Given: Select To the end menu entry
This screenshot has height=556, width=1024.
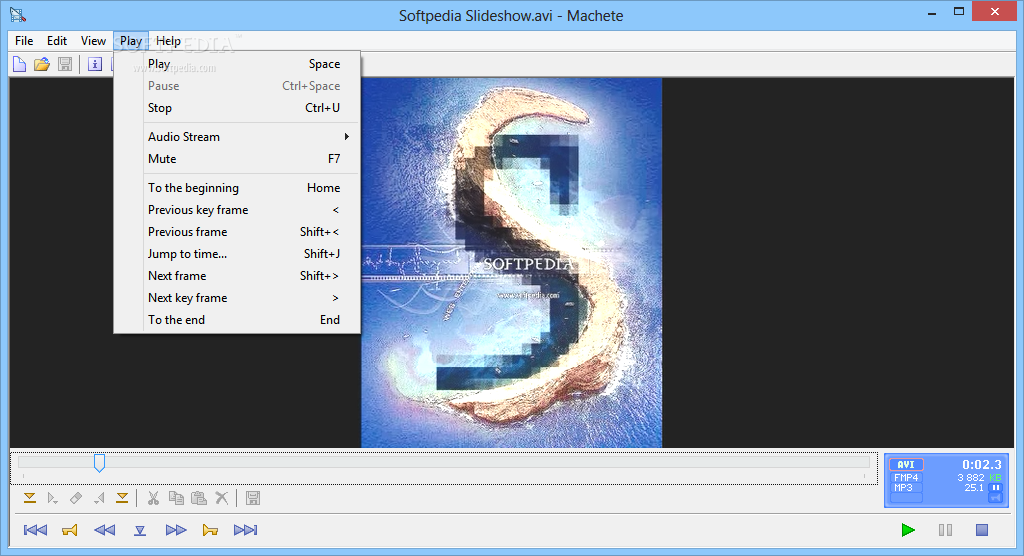Looking at the screenshot, I should 237,319.
